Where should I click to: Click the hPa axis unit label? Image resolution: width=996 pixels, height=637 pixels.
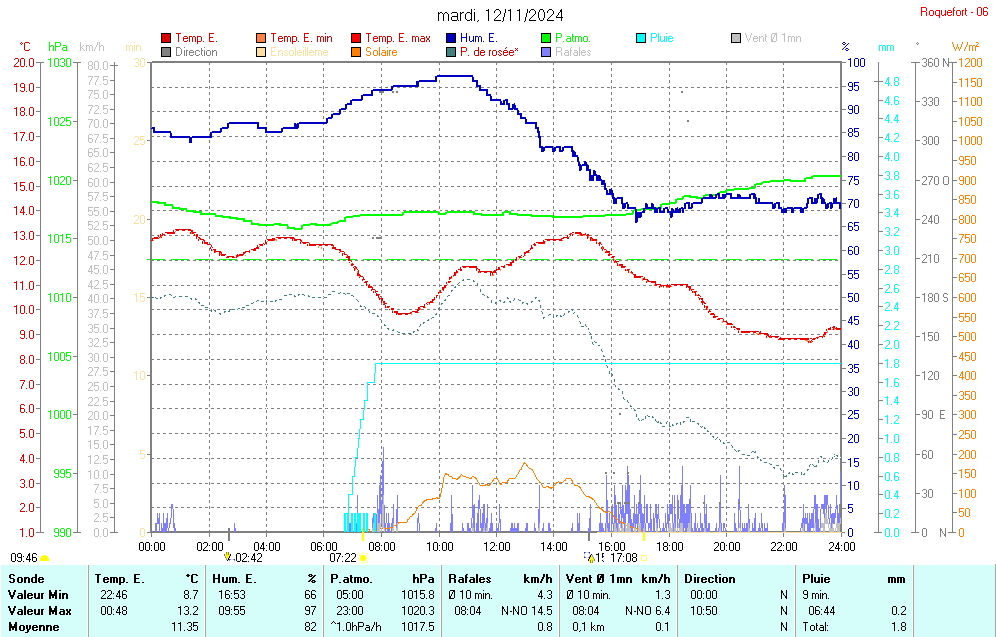pos(58,47)
